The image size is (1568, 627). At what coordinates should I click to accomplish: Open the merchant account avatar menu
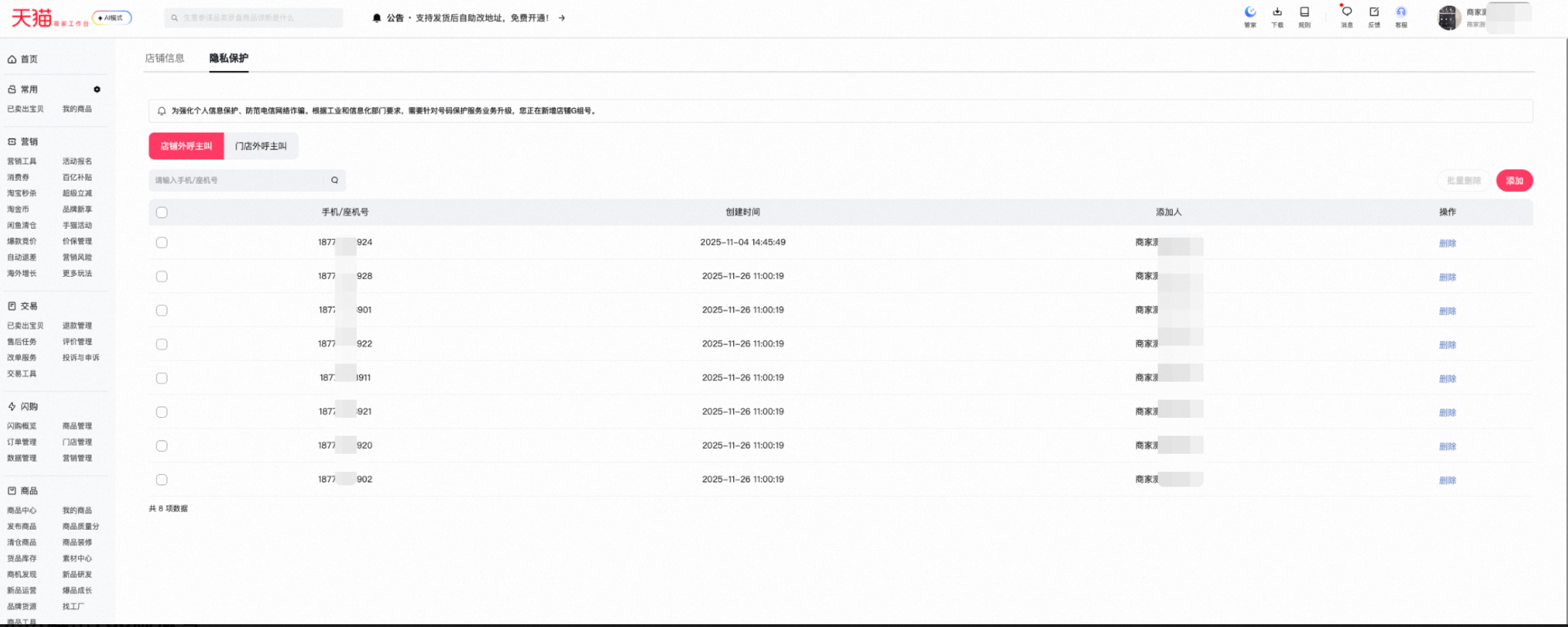click(x=1449, y=17)
